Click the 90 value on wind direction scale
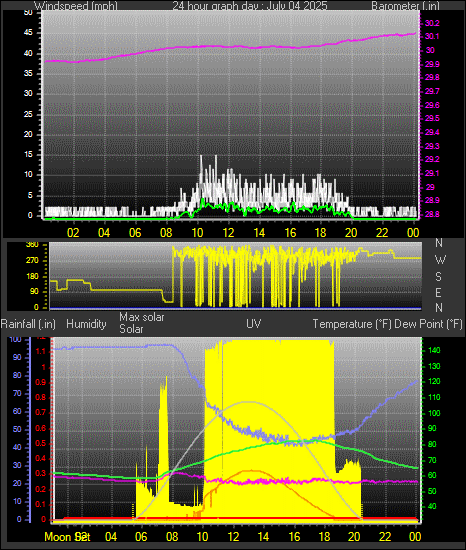This screenshot has width=466, height=550. tap(34, 292)
